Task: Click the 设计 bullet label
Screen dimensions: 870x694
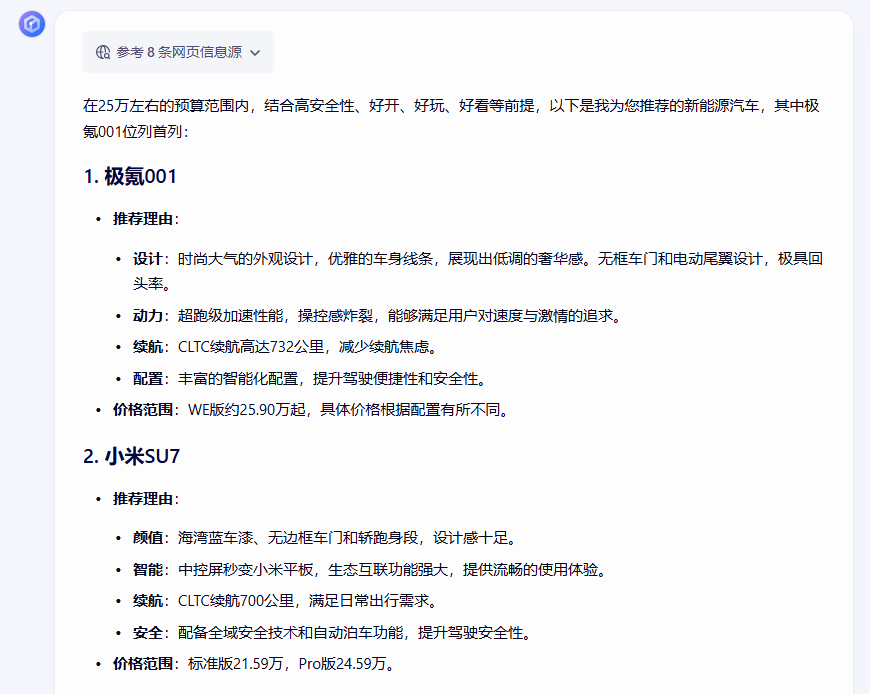Action: (148, 259)
